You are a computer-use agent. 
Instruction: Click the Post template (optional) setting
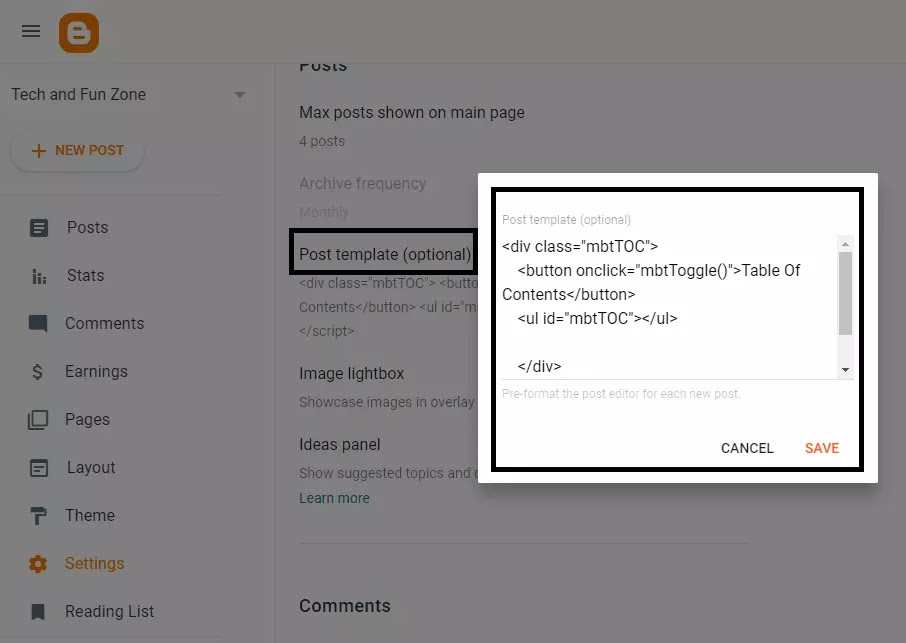(x=385, y=254)
